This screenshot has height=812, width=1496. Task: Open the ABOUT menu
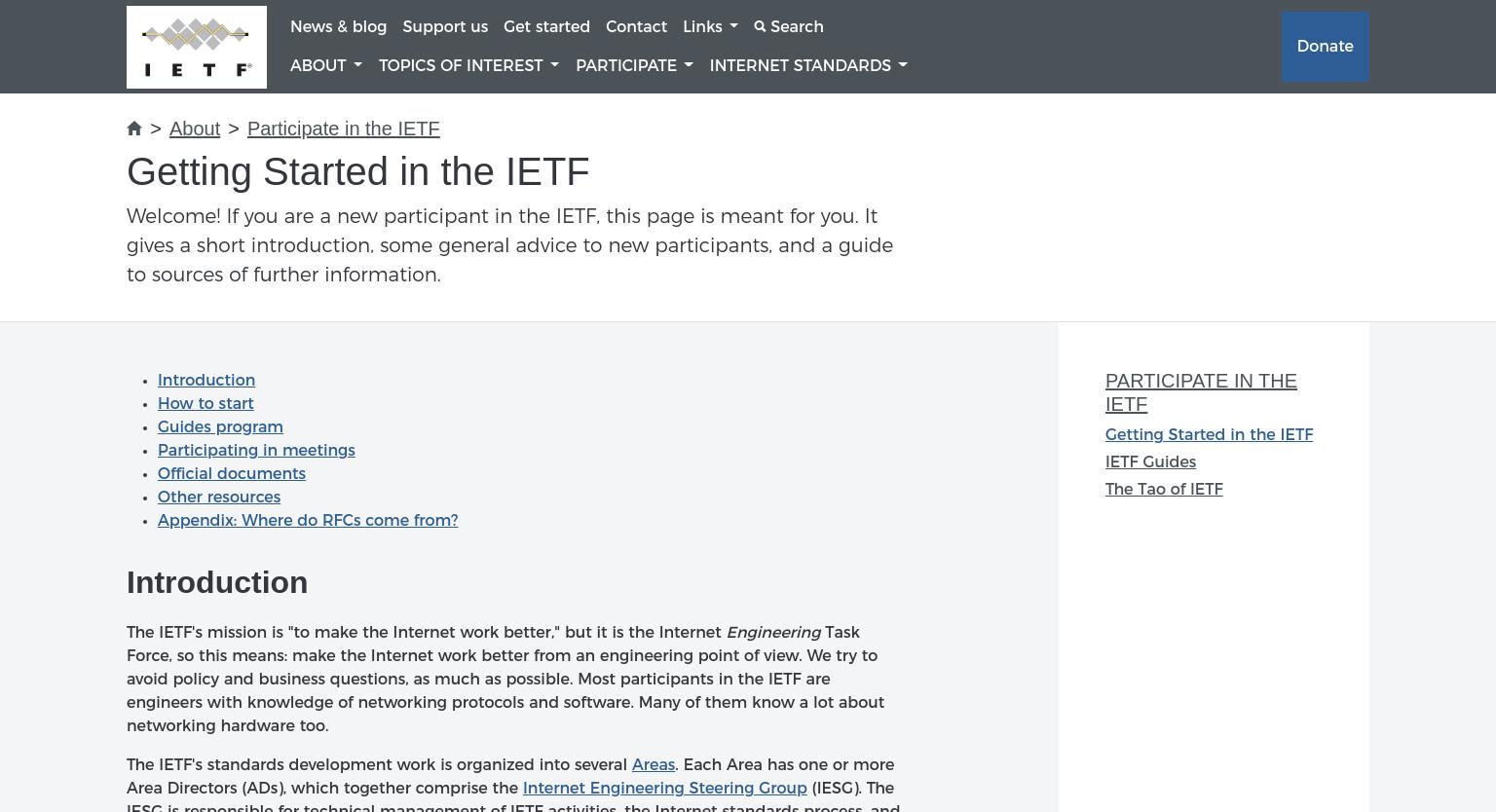click(x=325, y=66)
